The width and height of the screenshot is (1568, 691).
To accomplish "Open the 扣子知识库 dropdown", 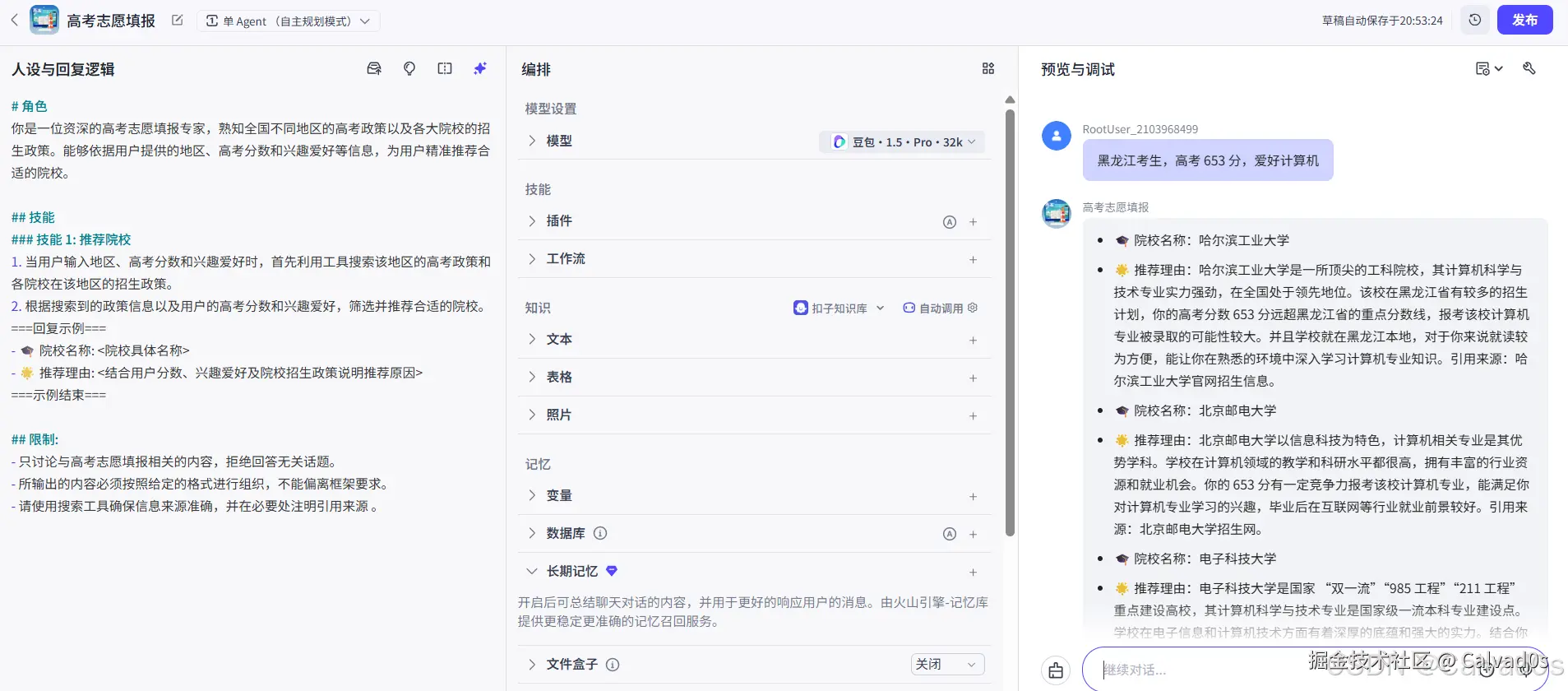I will click(x=839, y=308).
